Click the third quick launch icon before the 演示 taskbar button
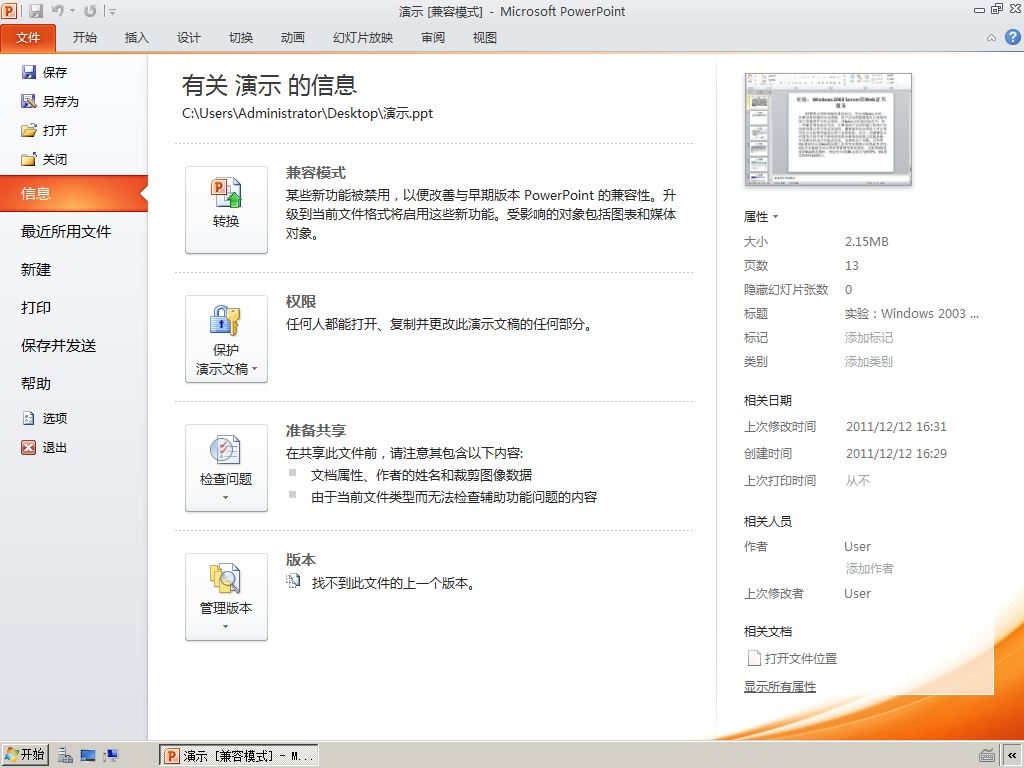Viewport: 1024px width, 768px height. click(x=111, y=756)
